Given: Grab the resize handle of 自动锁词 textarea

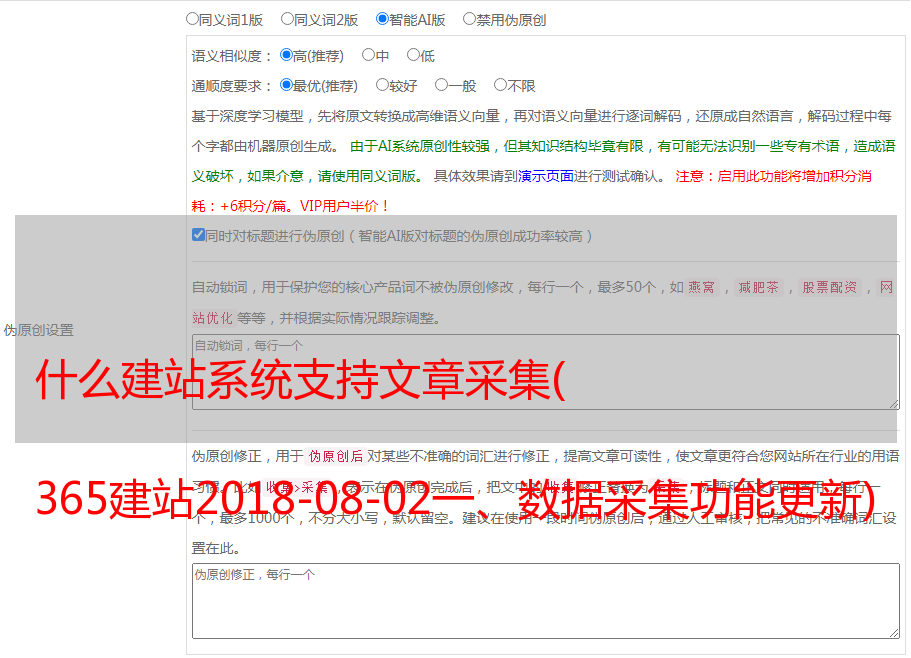Looking at the screenshot, I should point(894,404).
